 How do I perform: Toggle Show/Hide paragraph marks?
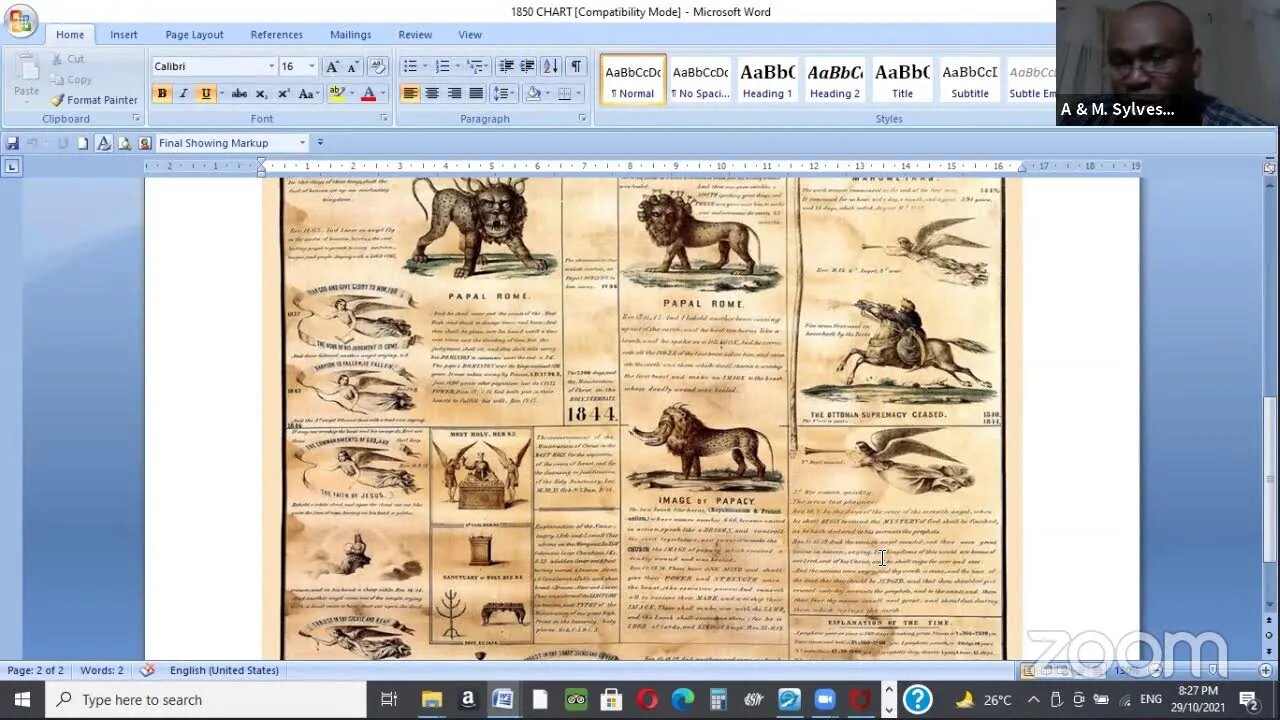tap(576, 66)
